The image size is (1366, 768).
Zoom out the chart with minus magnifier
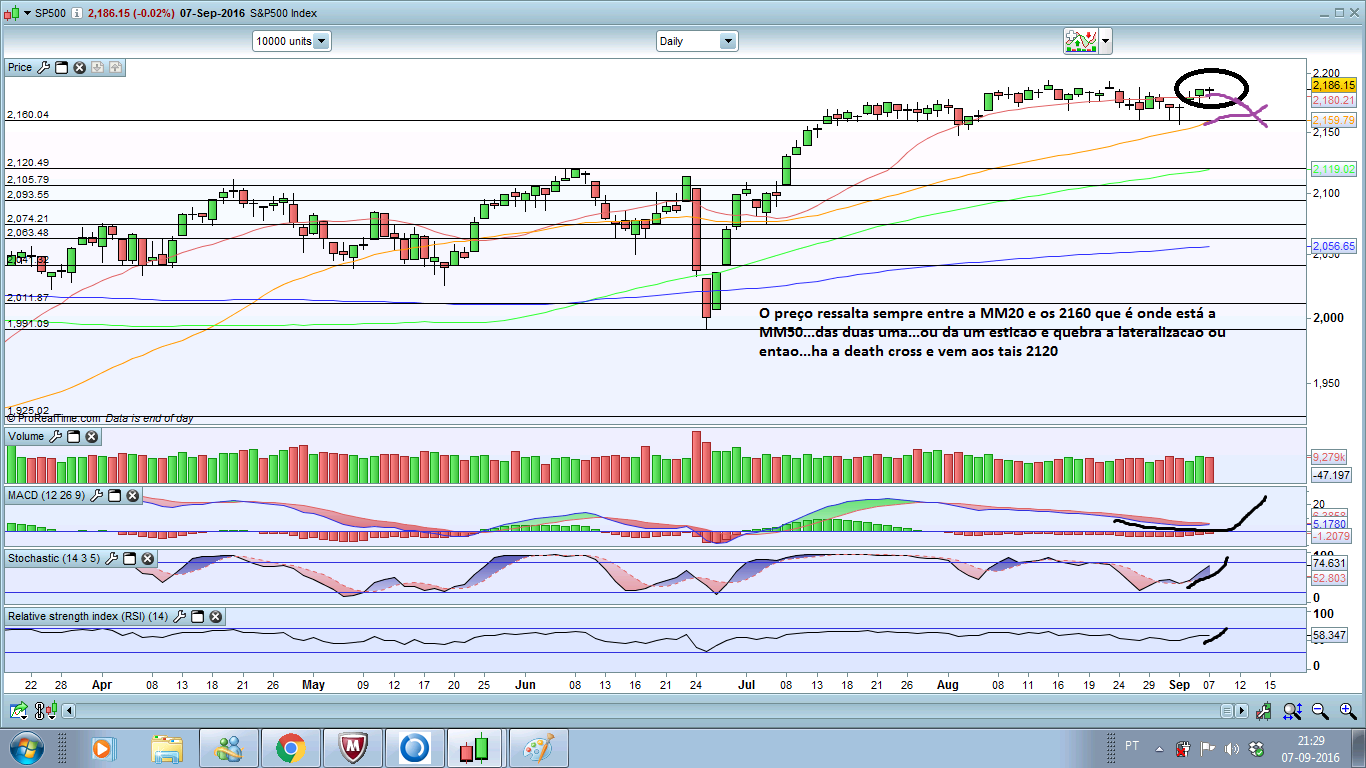(x=1321, y=711)
